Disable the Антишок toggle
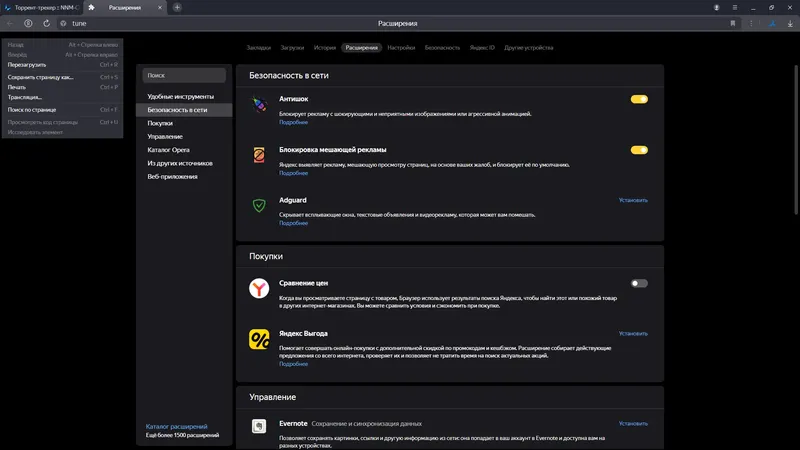The width and height of the screenshot is (800, 450). tap(639, 99)
